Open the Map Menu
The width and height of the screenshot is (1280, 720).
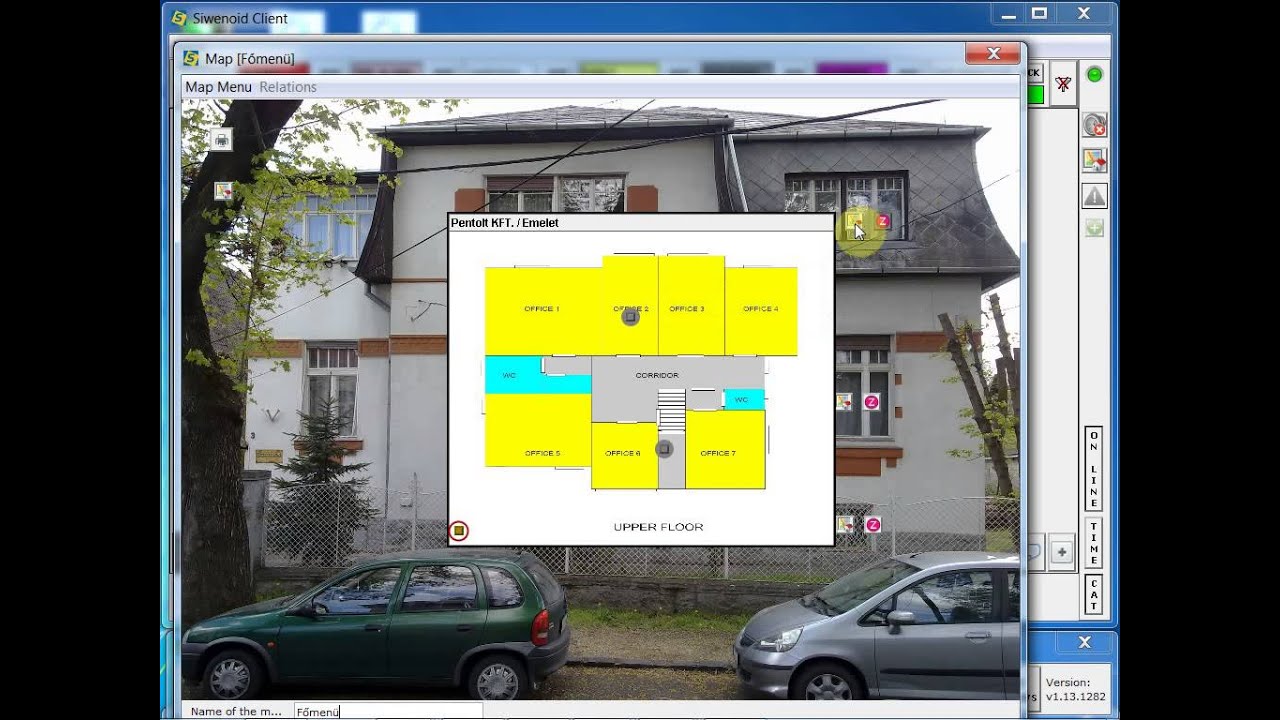pyautogui.click(x=218, y=87)
